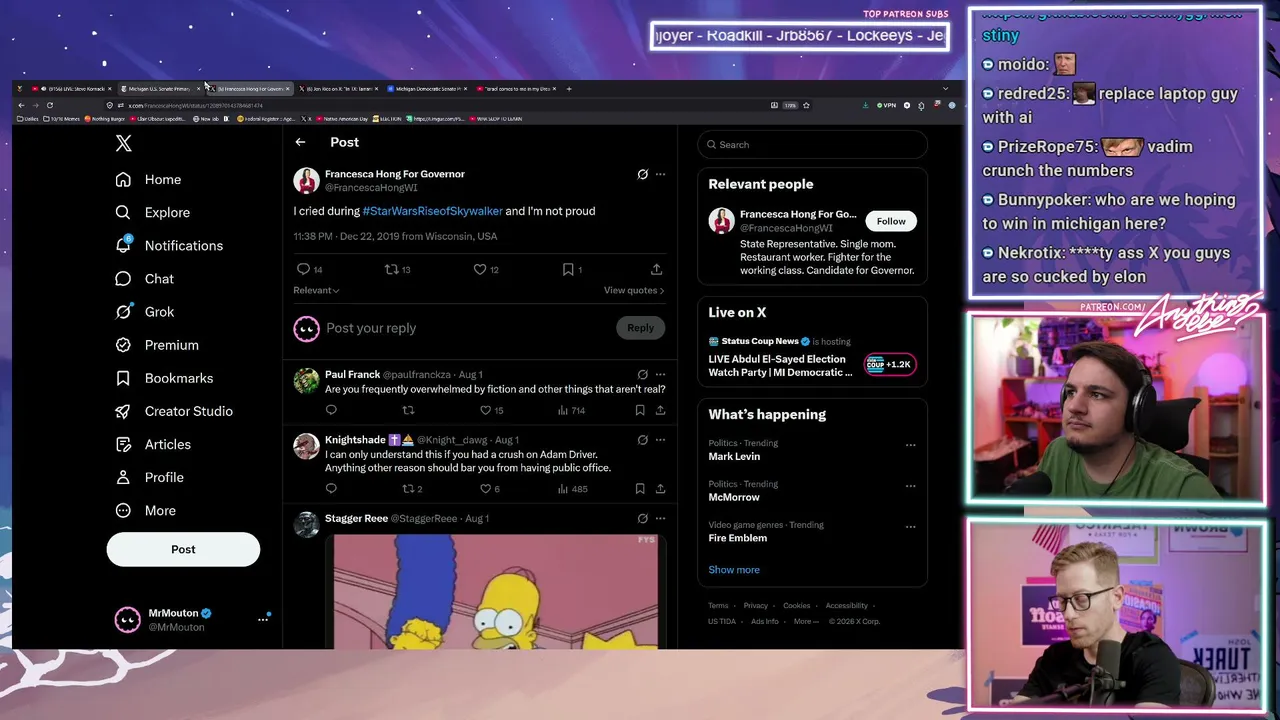
Task: Like the post with 12 likes
Action: (x=480, y=269)
